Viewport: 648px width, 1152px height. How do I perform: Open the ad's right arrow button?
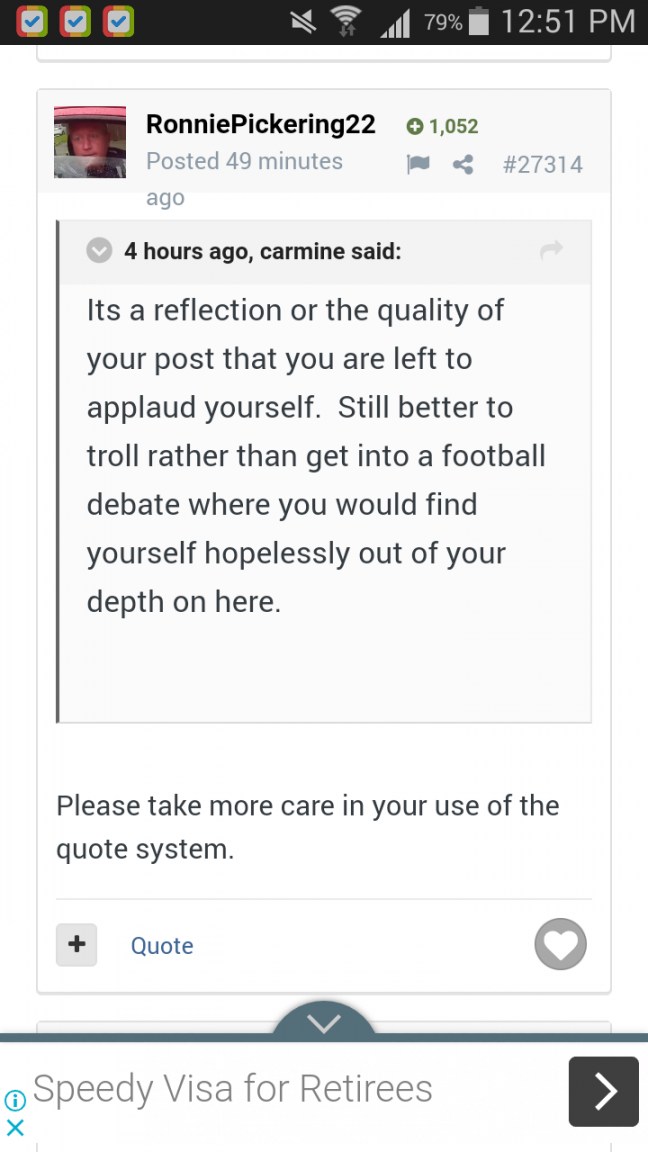point(603,1092)
